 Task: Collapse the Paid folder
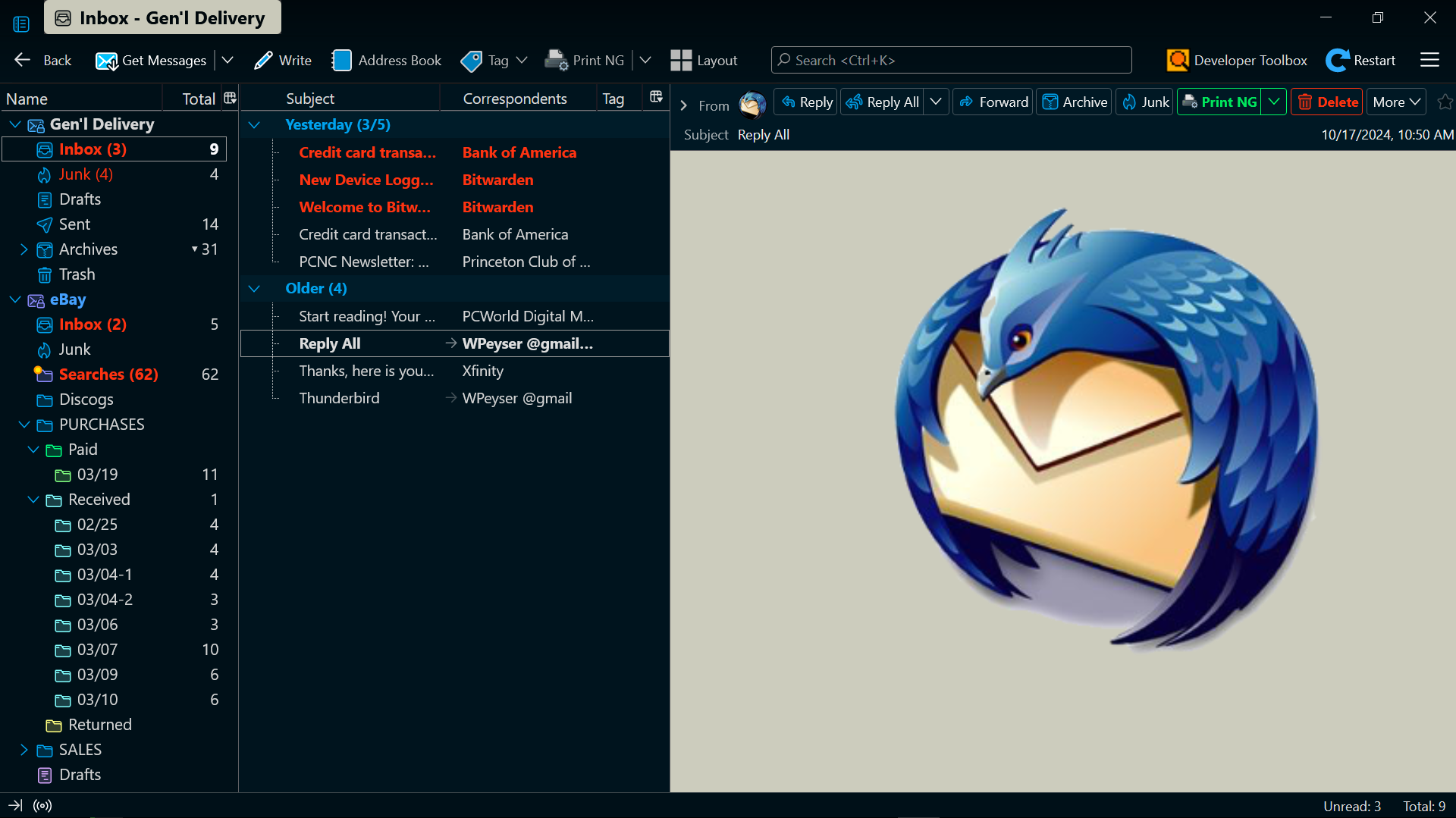tap(33, 450)
